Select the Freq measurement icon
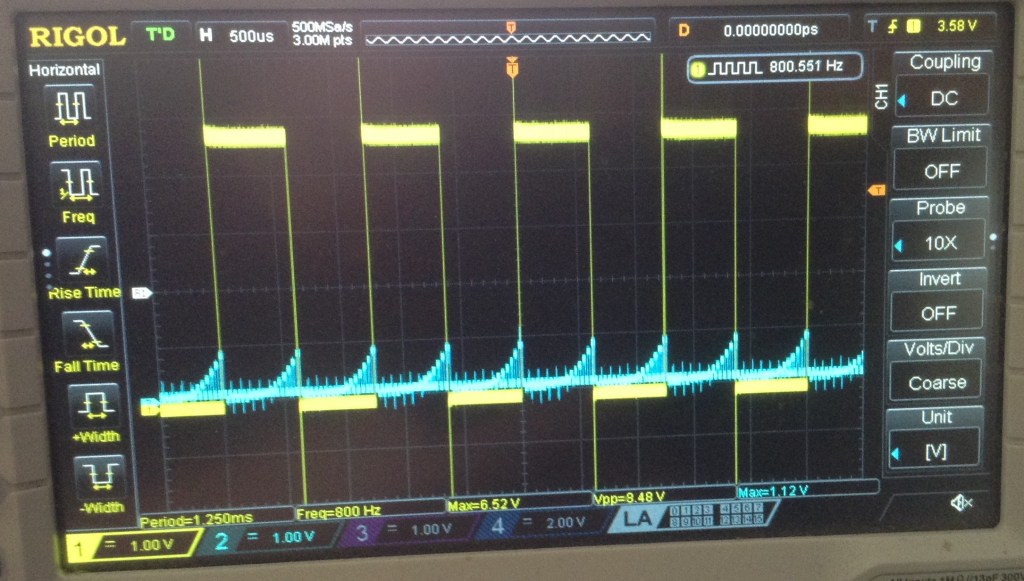The width and height of the screenshot is (1024, 581). point(78,182)
